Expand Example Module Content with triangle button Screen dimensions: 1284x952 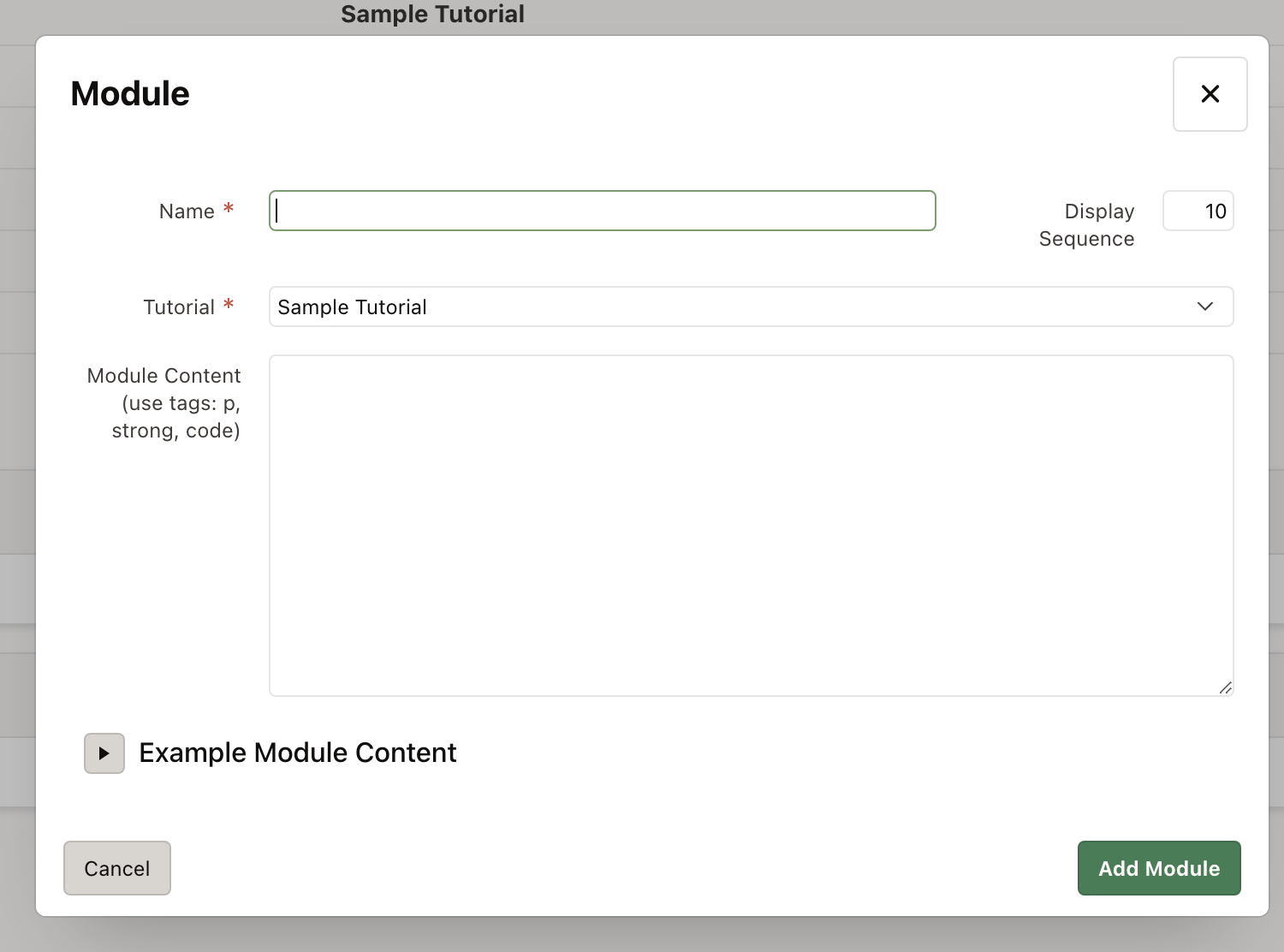pos(104,753)
